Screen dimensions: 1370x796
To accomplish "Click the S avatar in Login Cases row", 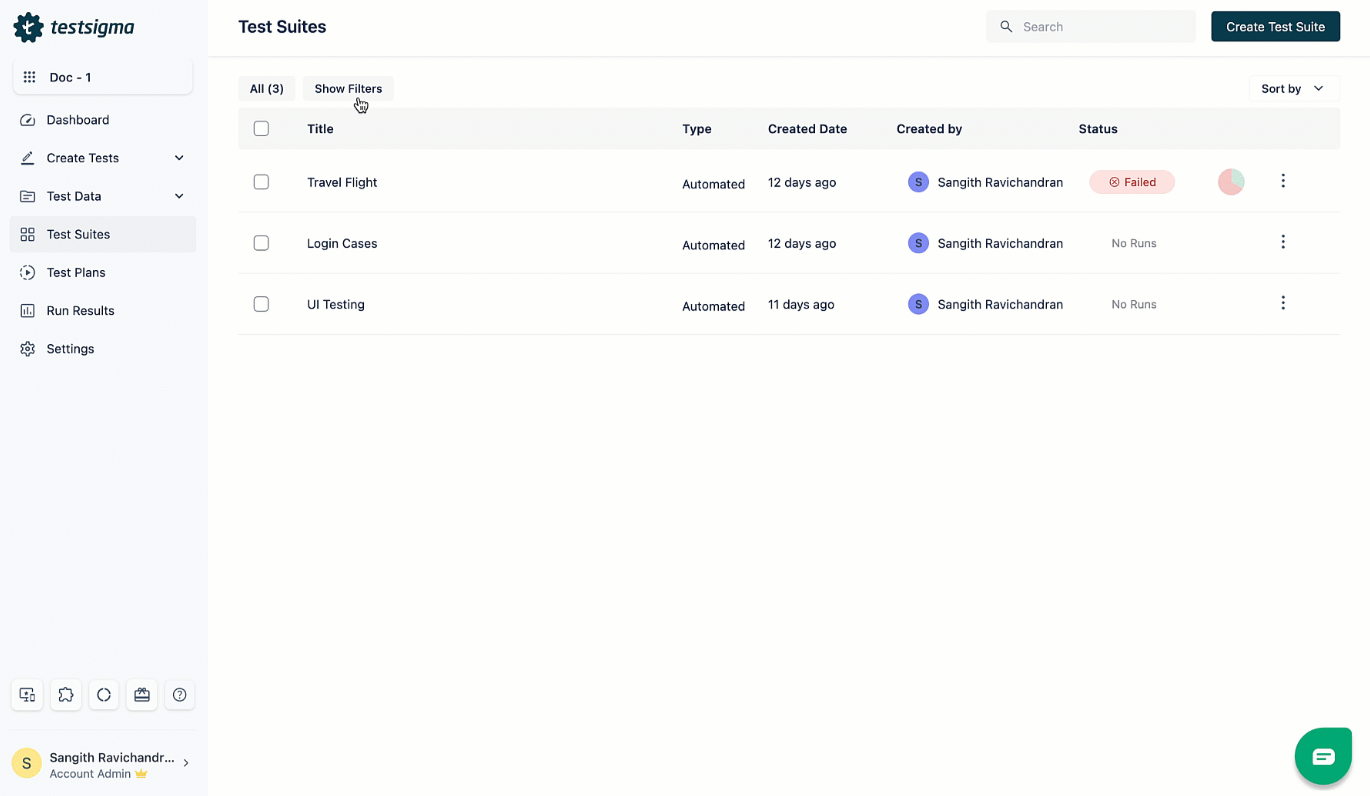I will (x=918, y=243).
